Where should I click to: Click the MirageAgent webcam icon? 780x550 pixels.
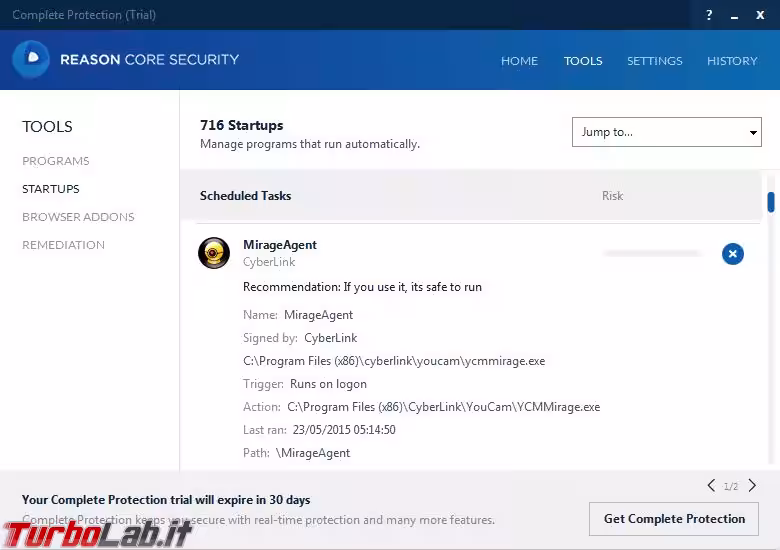[x=214, y=254]
